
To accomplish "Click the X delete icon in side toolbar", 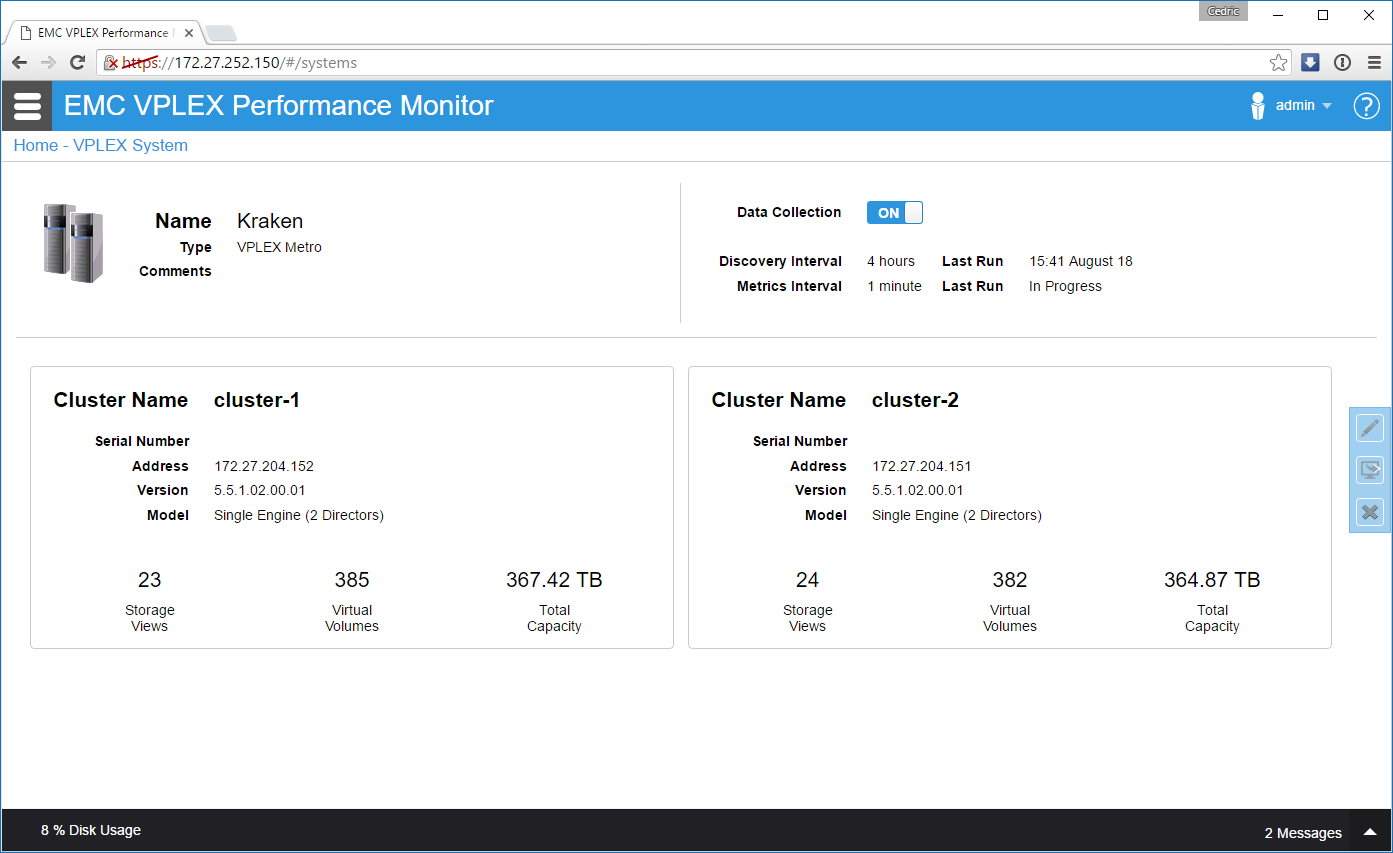I will (x=1369, y=512).
